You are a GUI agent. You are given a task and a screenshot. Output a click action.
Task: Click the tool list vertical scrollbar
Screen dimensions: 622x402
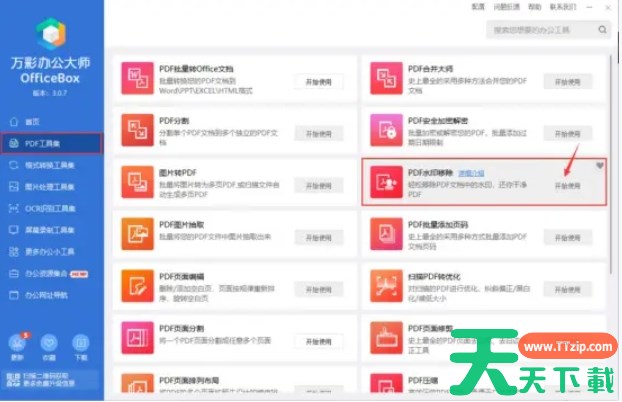pyautogui.click(x=611, y=165)
